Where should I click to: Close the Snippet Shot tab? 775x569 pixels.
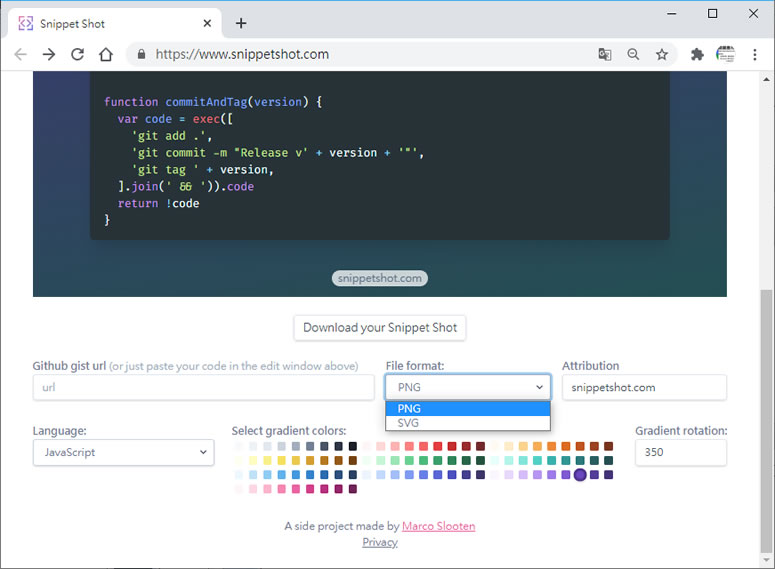[x=207, y=23]
